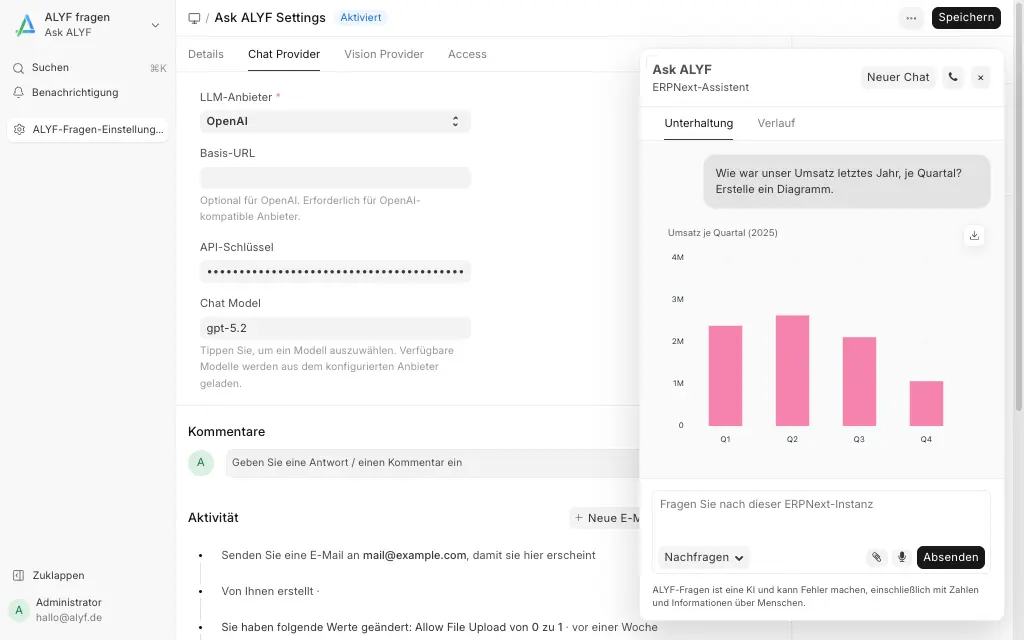
Task: Start a voice call from the Ask ALYF header
Action: (952, 77)
